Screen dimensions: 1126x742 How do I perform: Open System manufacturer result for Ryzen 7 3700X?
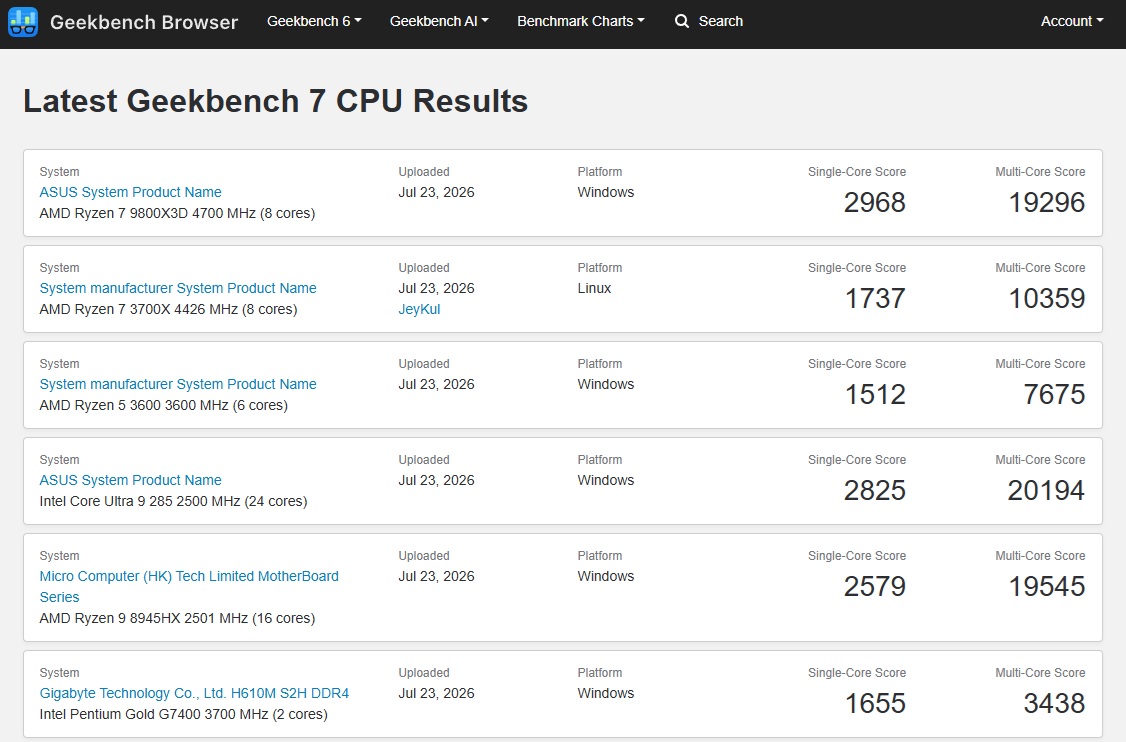pyautogui.click(x=177, y=288)
